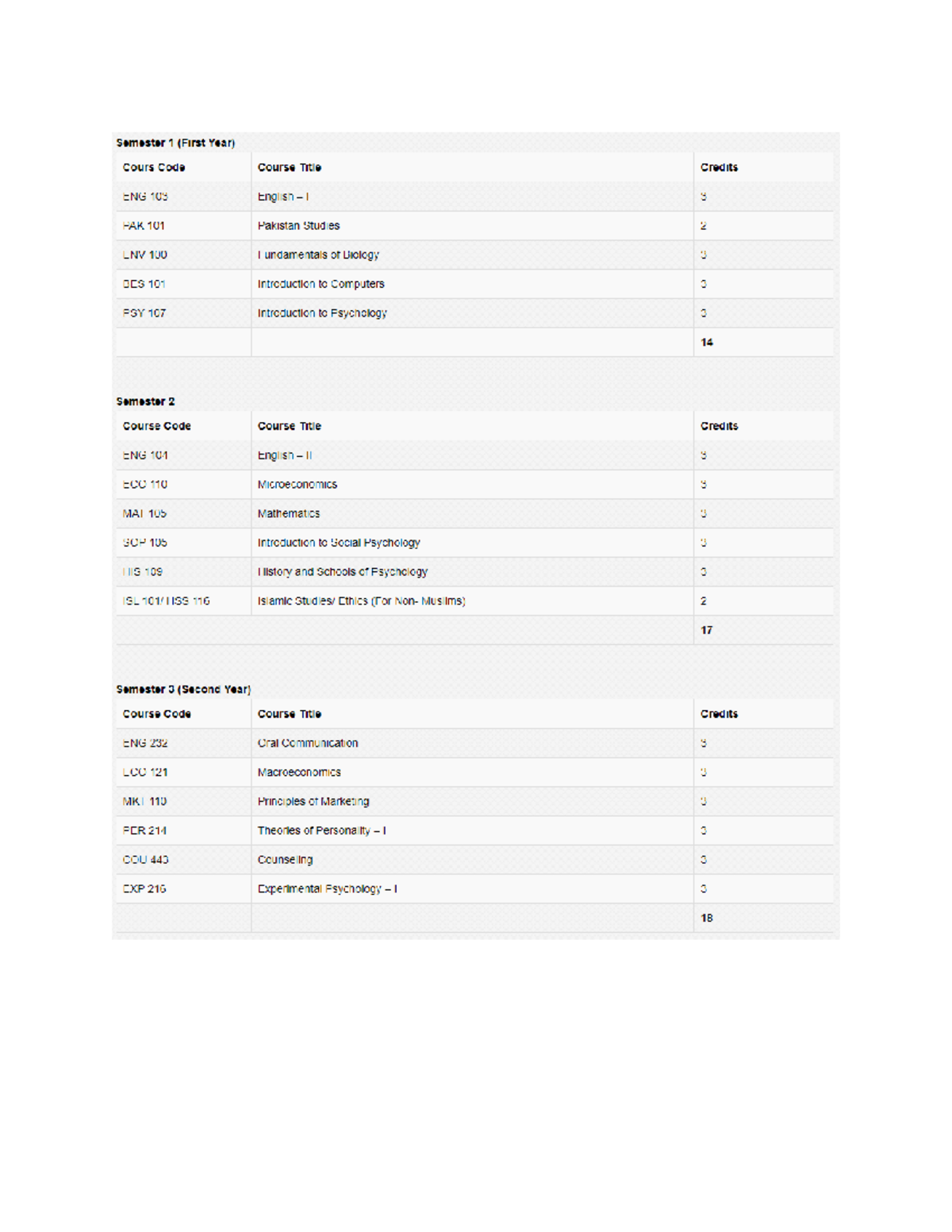Click the 'Microeconomics' course title
Image resolution: width=952 pixels, height=1232 pixels.
297,485
